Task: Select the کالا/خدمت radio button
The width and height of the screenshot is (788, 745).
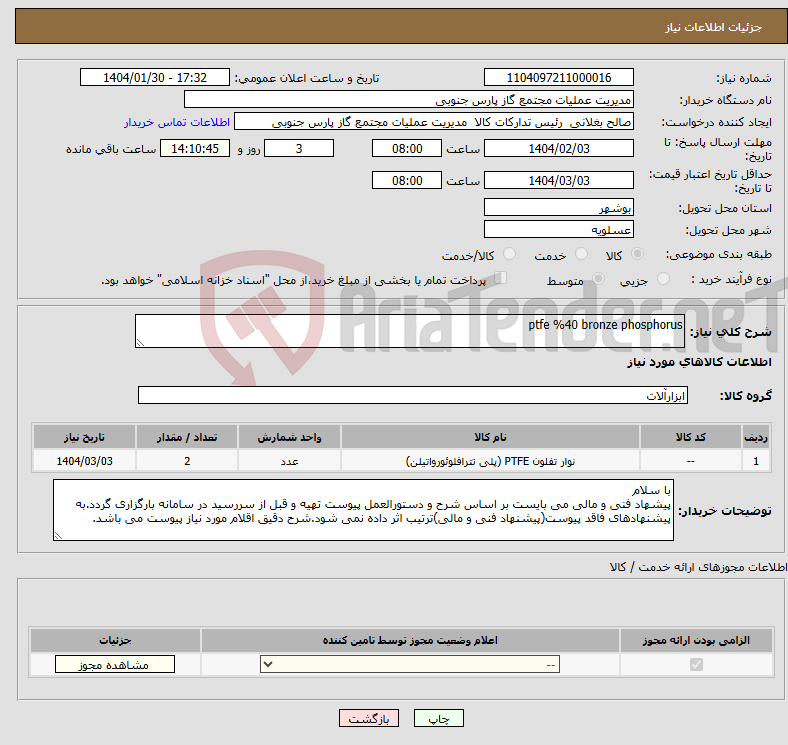Action: point(509,254)
